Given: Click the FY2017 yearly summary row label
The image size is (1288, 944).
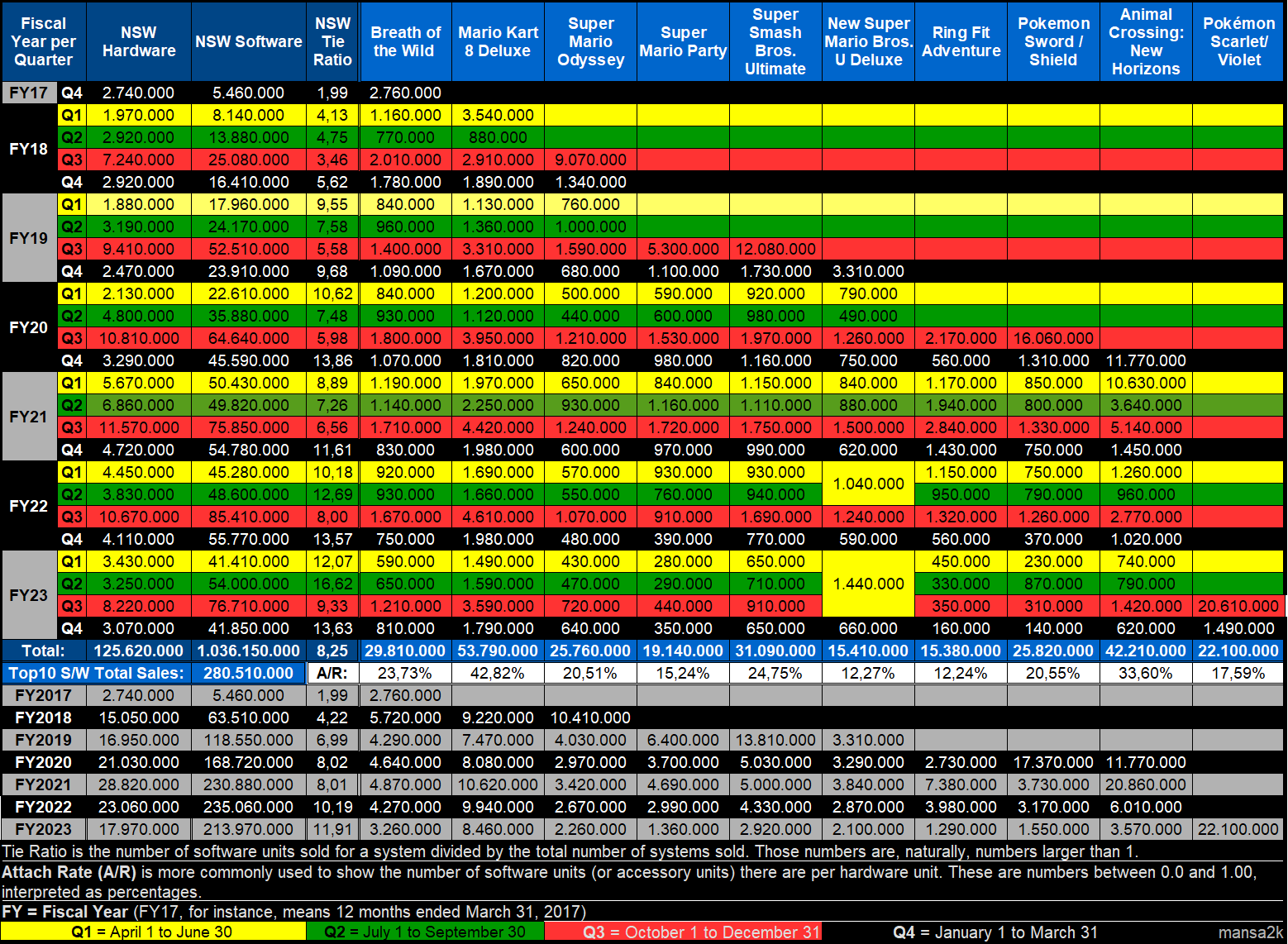Looking at the screenshot, I should click(x=43, y=695).
